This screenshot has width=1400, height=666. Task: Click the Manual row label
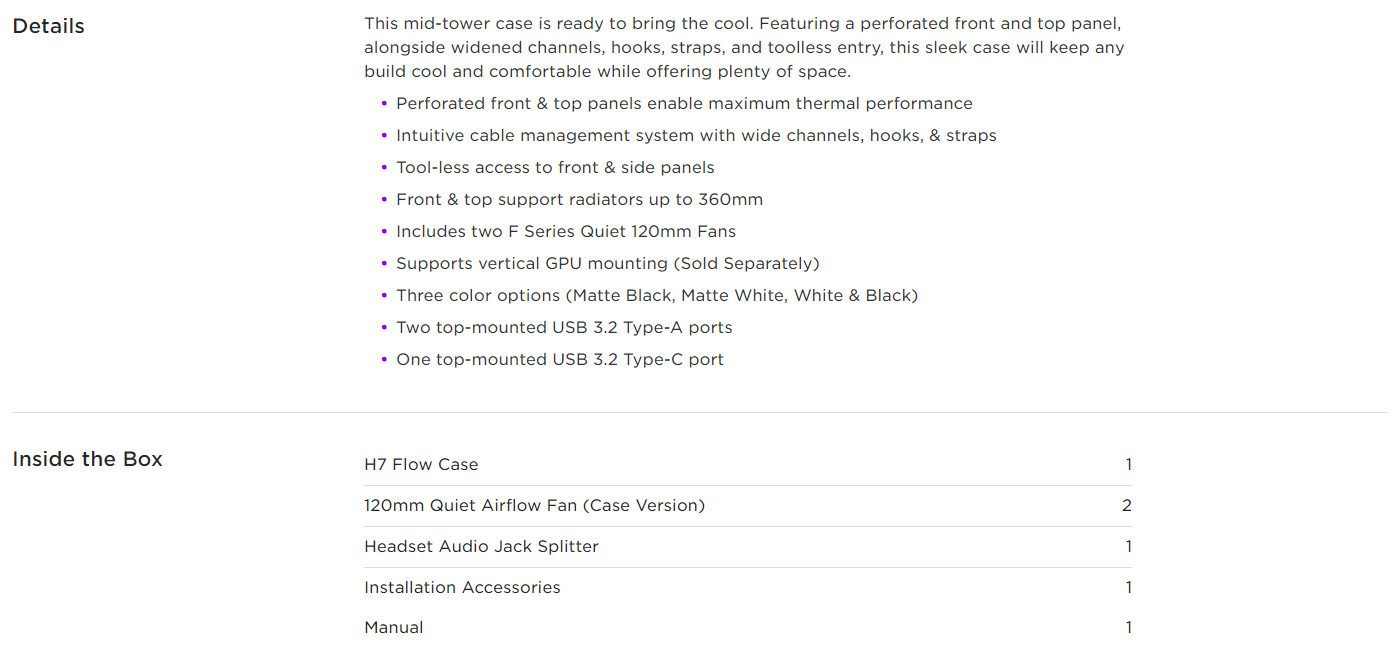(x=394, y=628)
